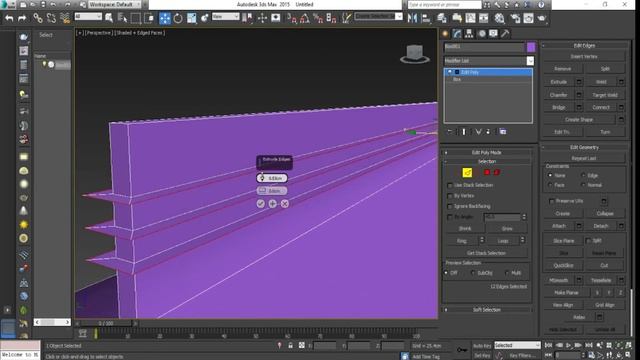Click the time slider 0/100 handle
Screen dimensions: 640x360
click(106, 323)
